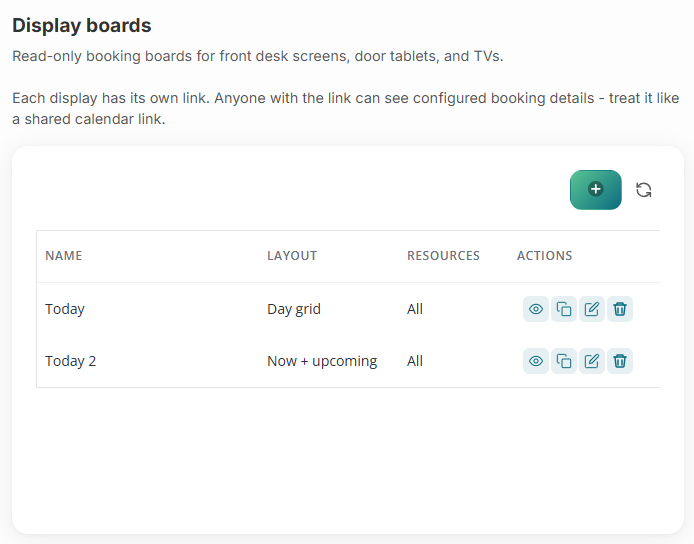Copy link for the Today 2 board

click(563, 361)
